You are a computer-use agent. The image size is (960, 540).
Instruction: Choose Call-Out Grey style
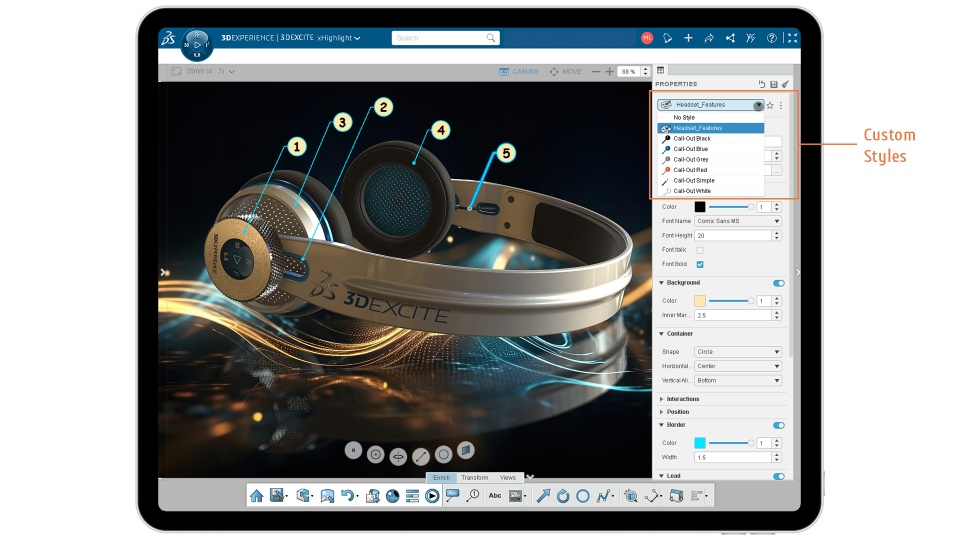tap(711, 159)
